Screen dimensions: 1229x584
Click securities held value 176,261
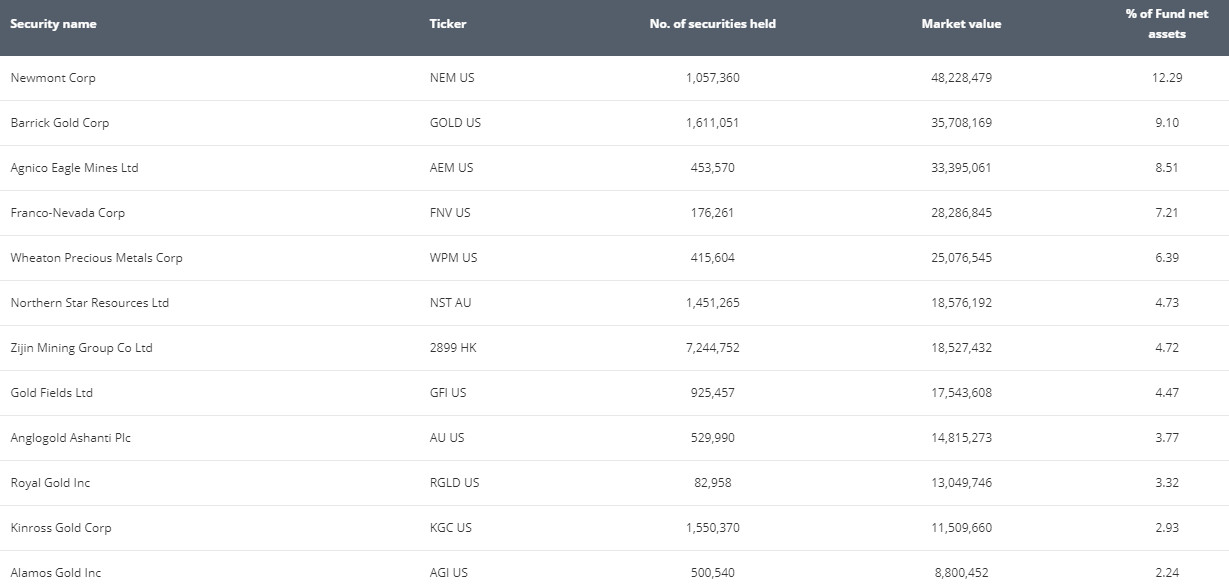pyautogui.click(x=713, y=213)
